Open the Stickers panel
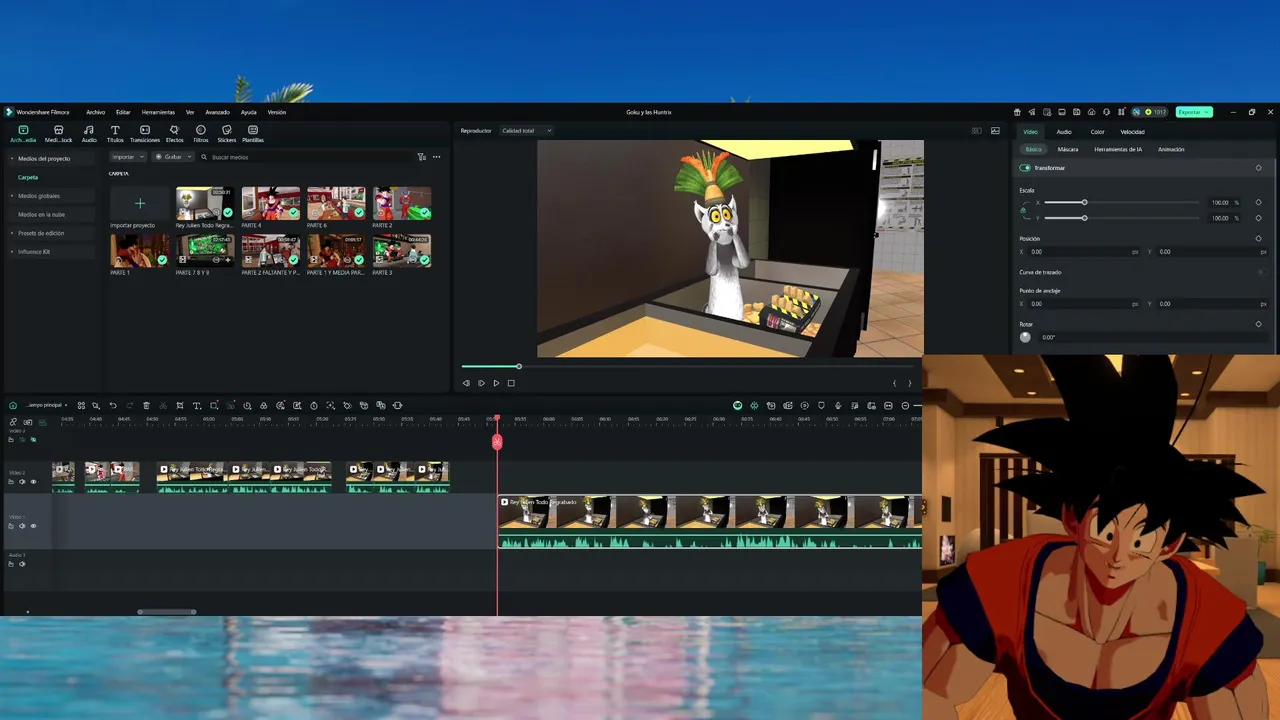Screen dimensions: 1280x720 (227, 133)
